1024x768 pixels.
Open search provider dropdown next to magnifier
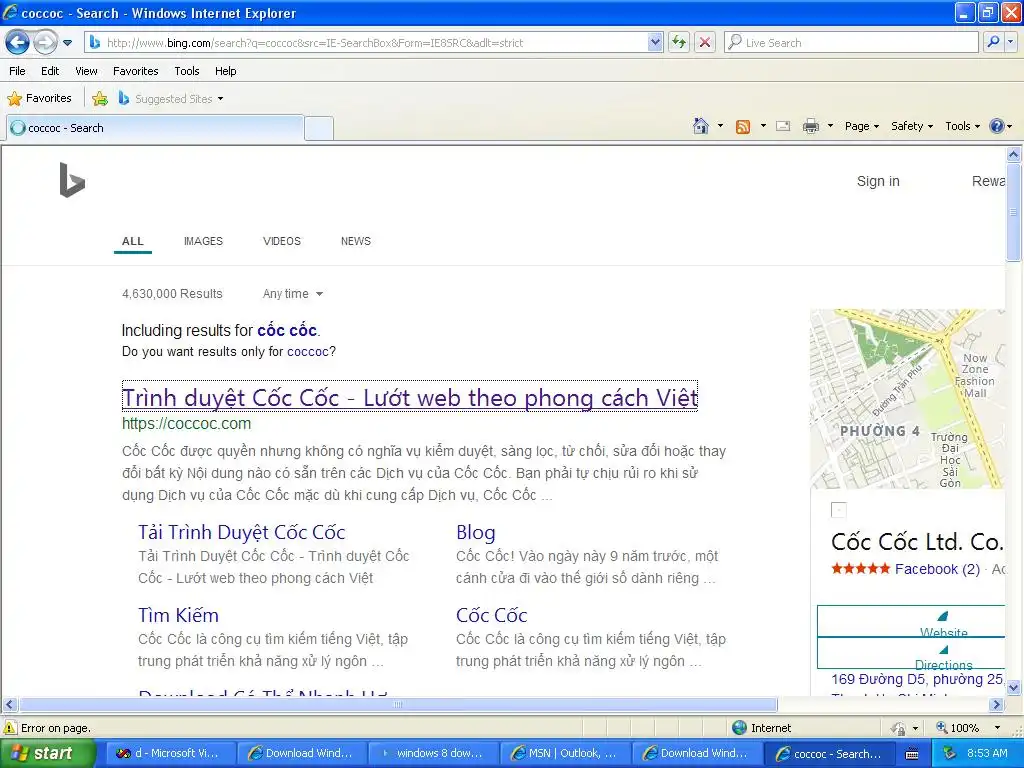(1011, 42)
